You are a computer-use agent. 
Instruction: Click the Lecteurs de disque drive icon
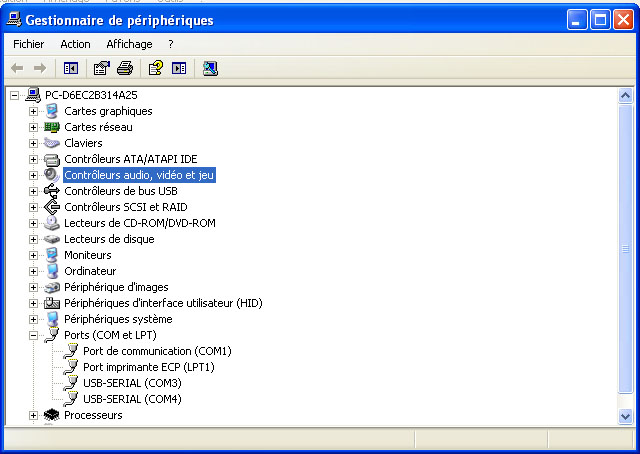tap(52, 239)
